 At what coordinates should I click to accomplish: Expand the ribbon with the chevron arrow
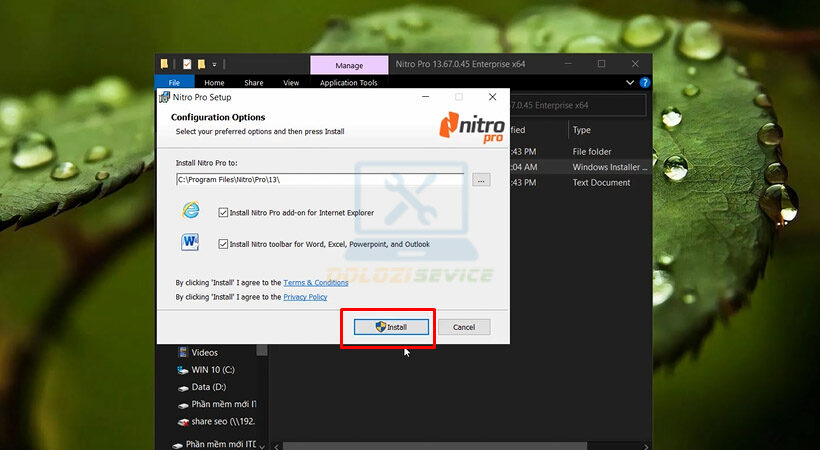coord(630,82)
